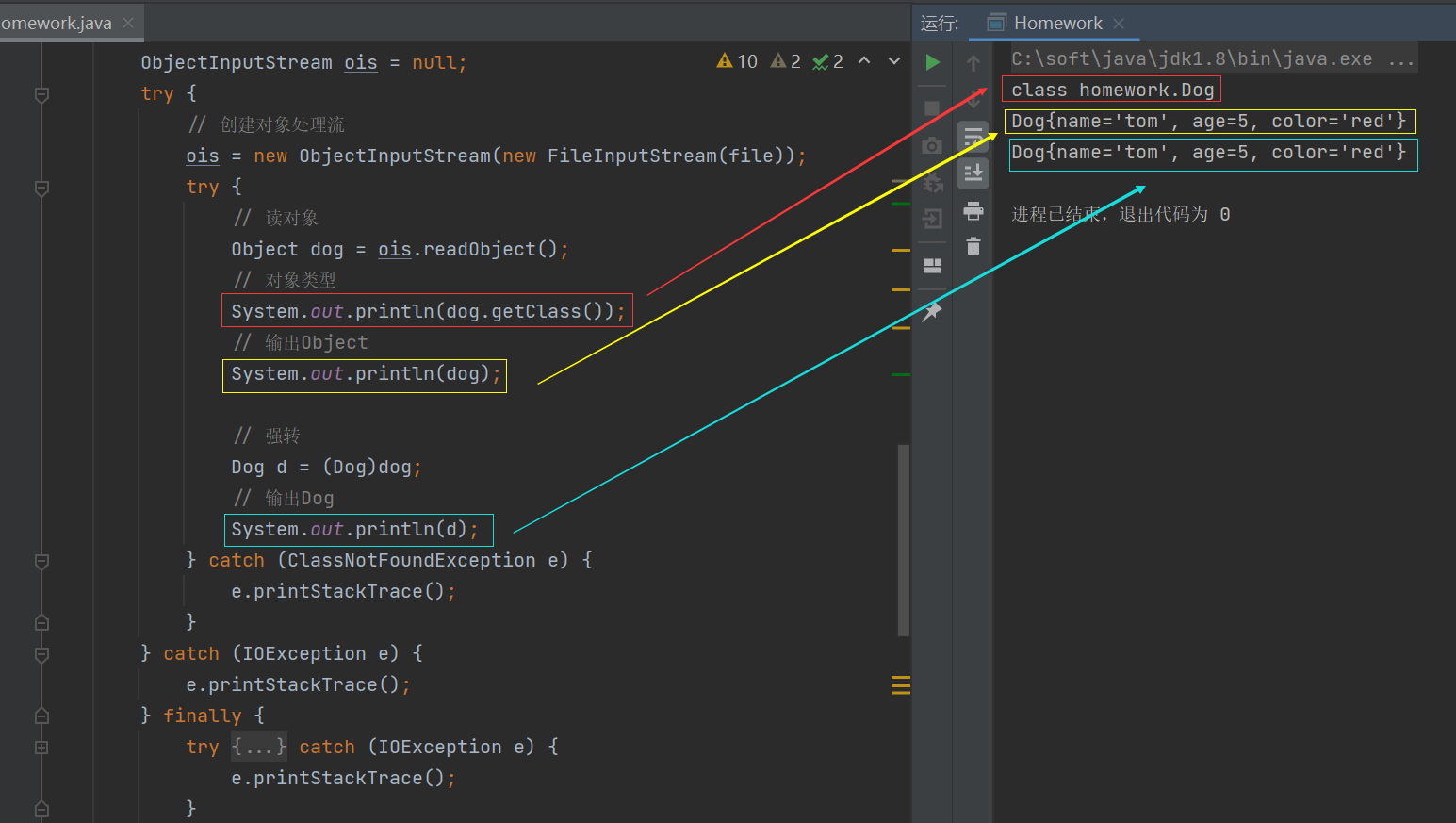
Task: Click the 2 typos checkmark indicator
Action: 828,61
